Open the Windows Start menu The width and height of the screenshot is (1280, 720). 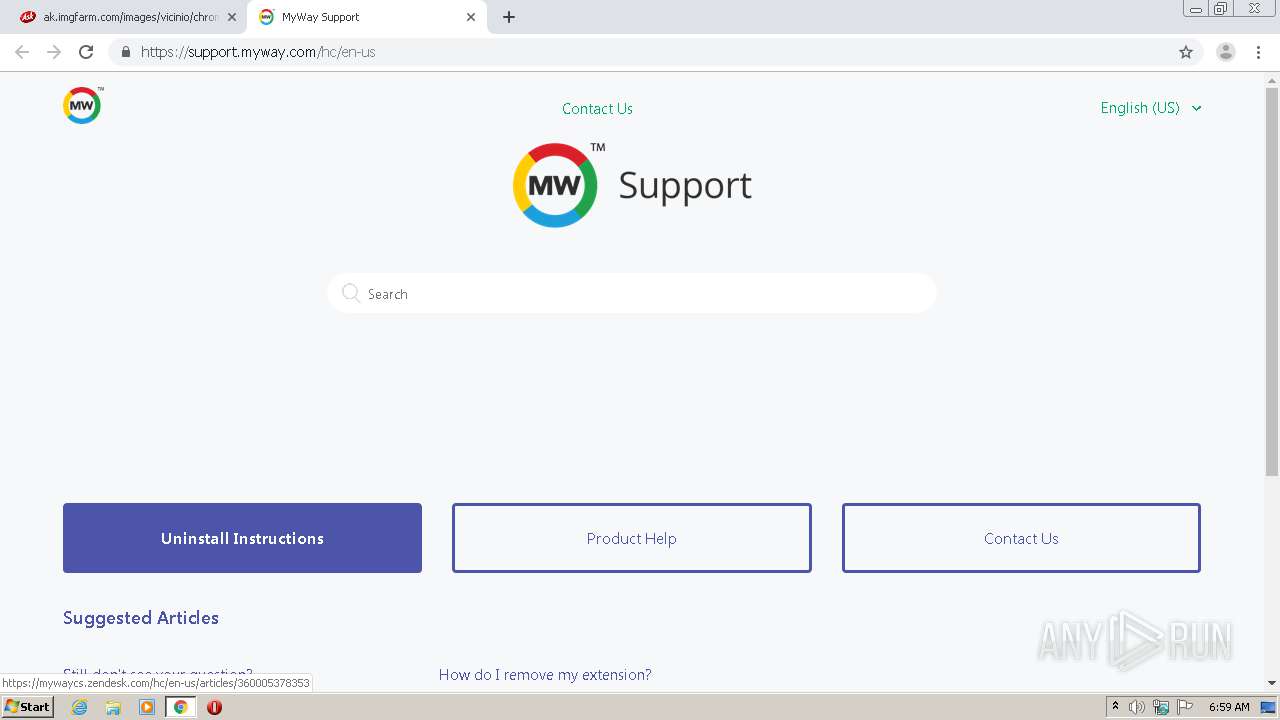(x=27, y=707)
